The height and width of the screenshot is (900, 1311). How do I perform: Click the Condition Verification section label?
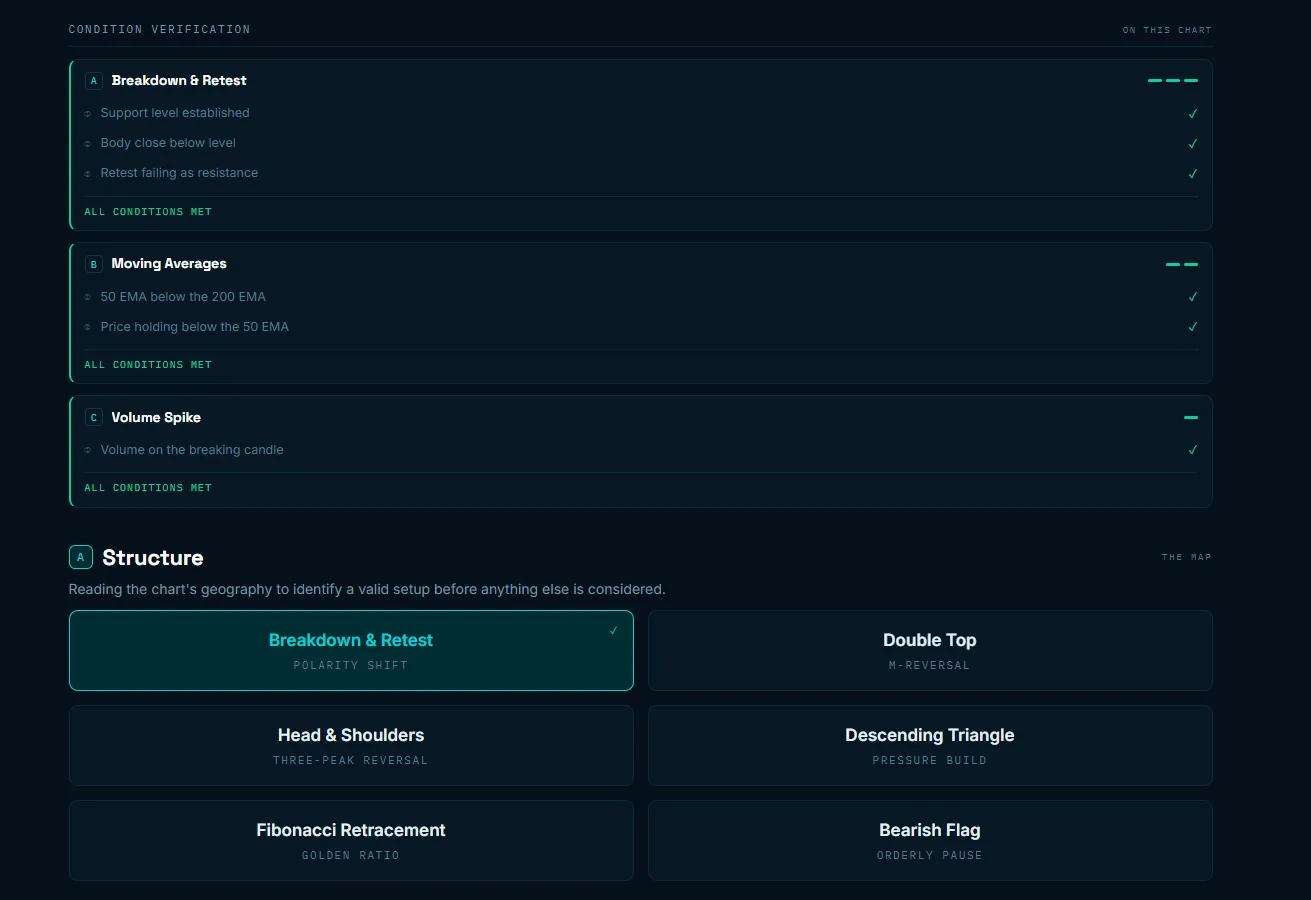coord(160,29)
